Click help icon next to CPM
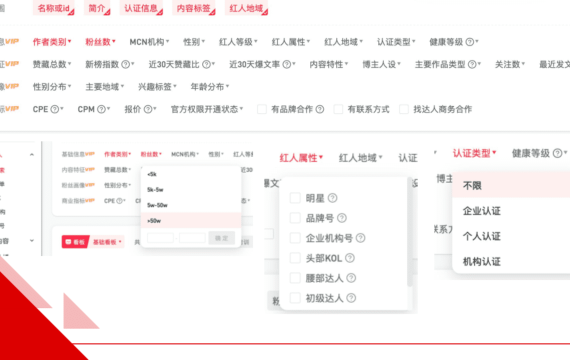Viewport: 570px width, 360px height. pyautogui.click(x=101, y=109)
